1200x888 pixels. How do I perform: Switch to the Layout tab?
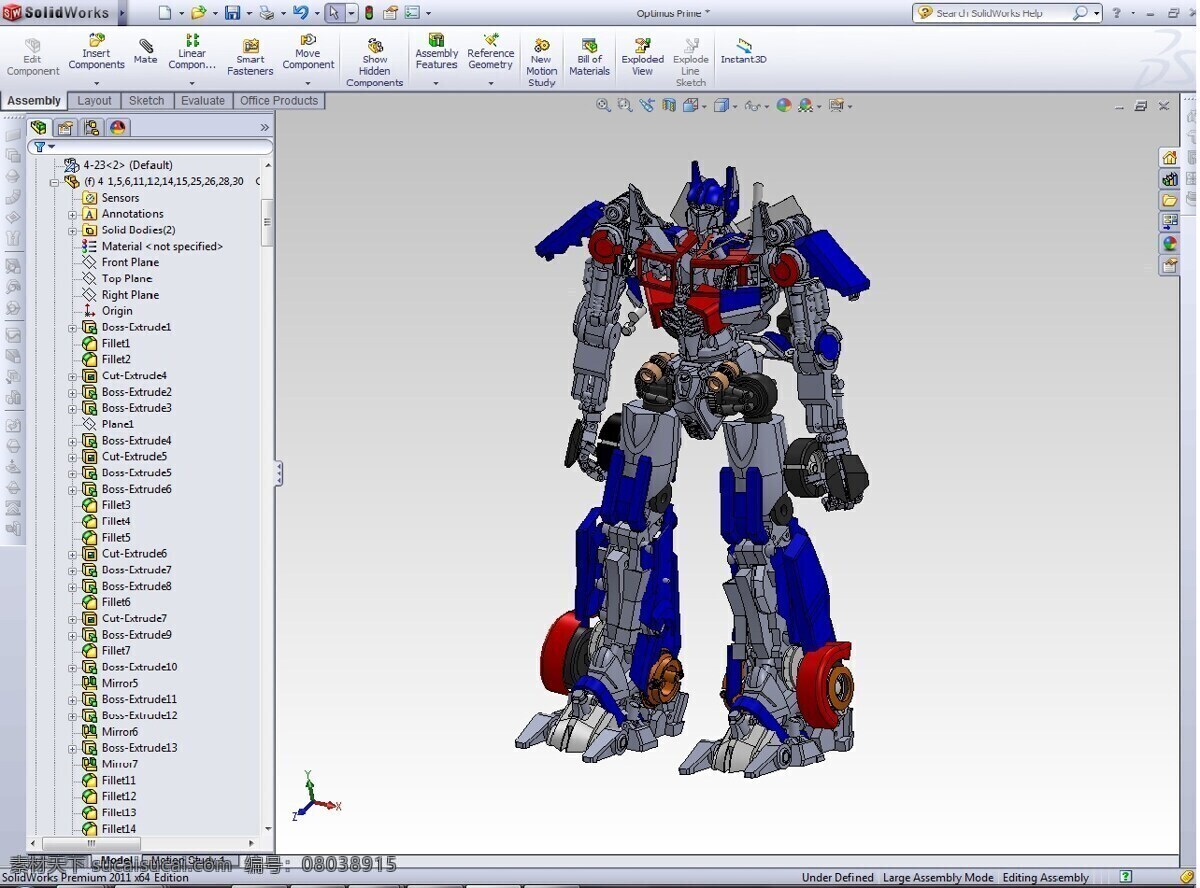click(x=95, y=101)
